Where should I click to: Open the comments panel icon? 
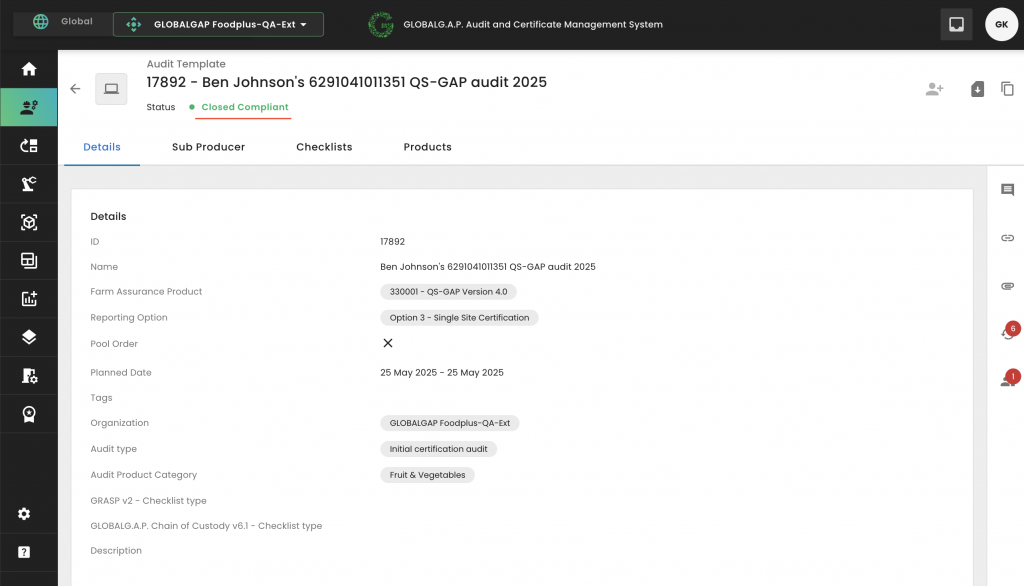1007,190
